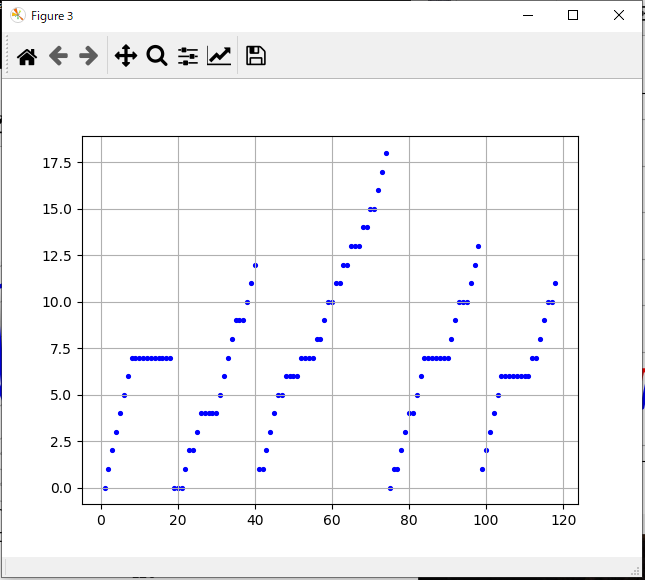Click the x-axis label 80
The image size is (645, 580).
(409, 520)
